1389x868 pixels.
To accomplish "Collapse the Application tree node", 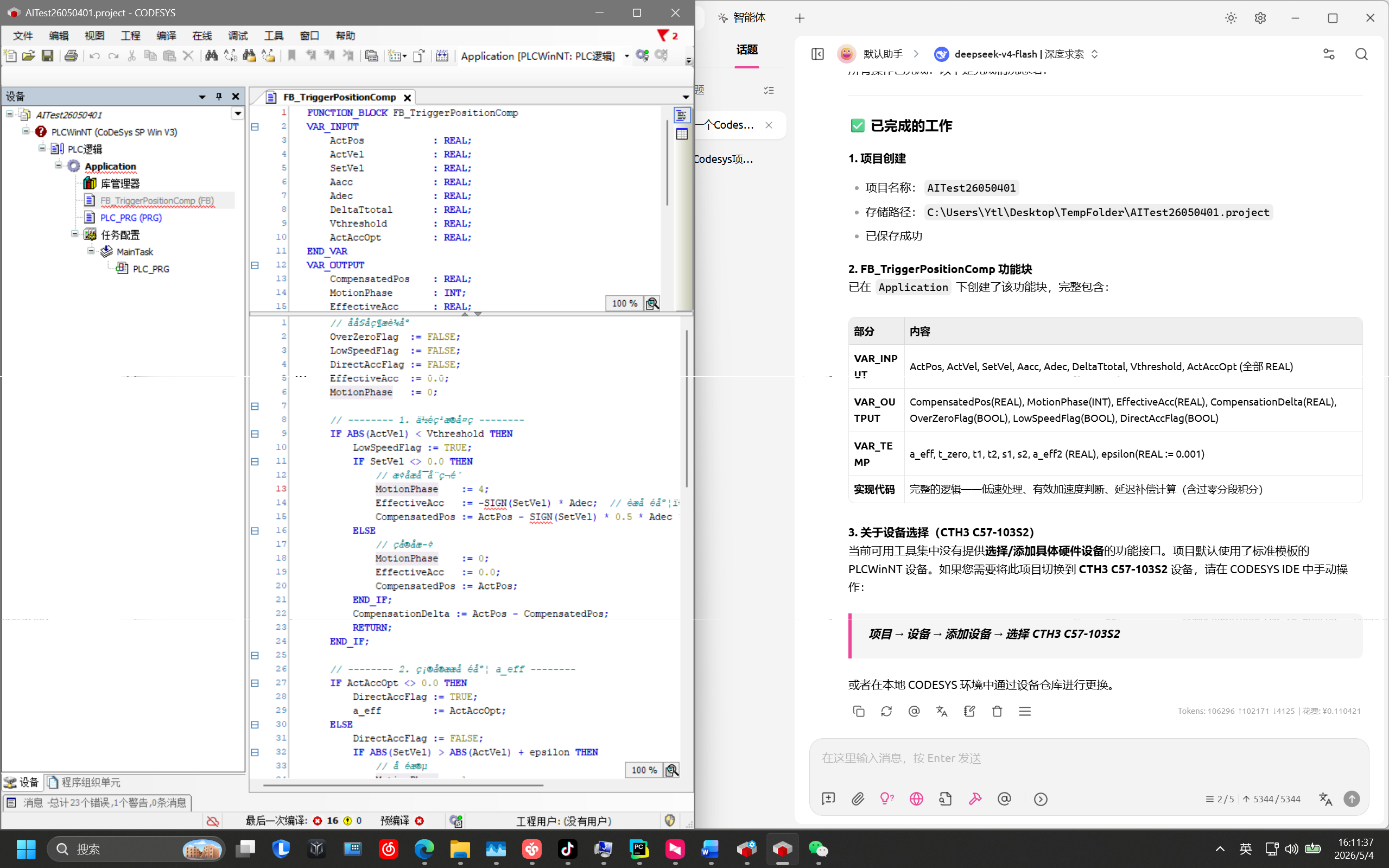I will coord(59,166).
